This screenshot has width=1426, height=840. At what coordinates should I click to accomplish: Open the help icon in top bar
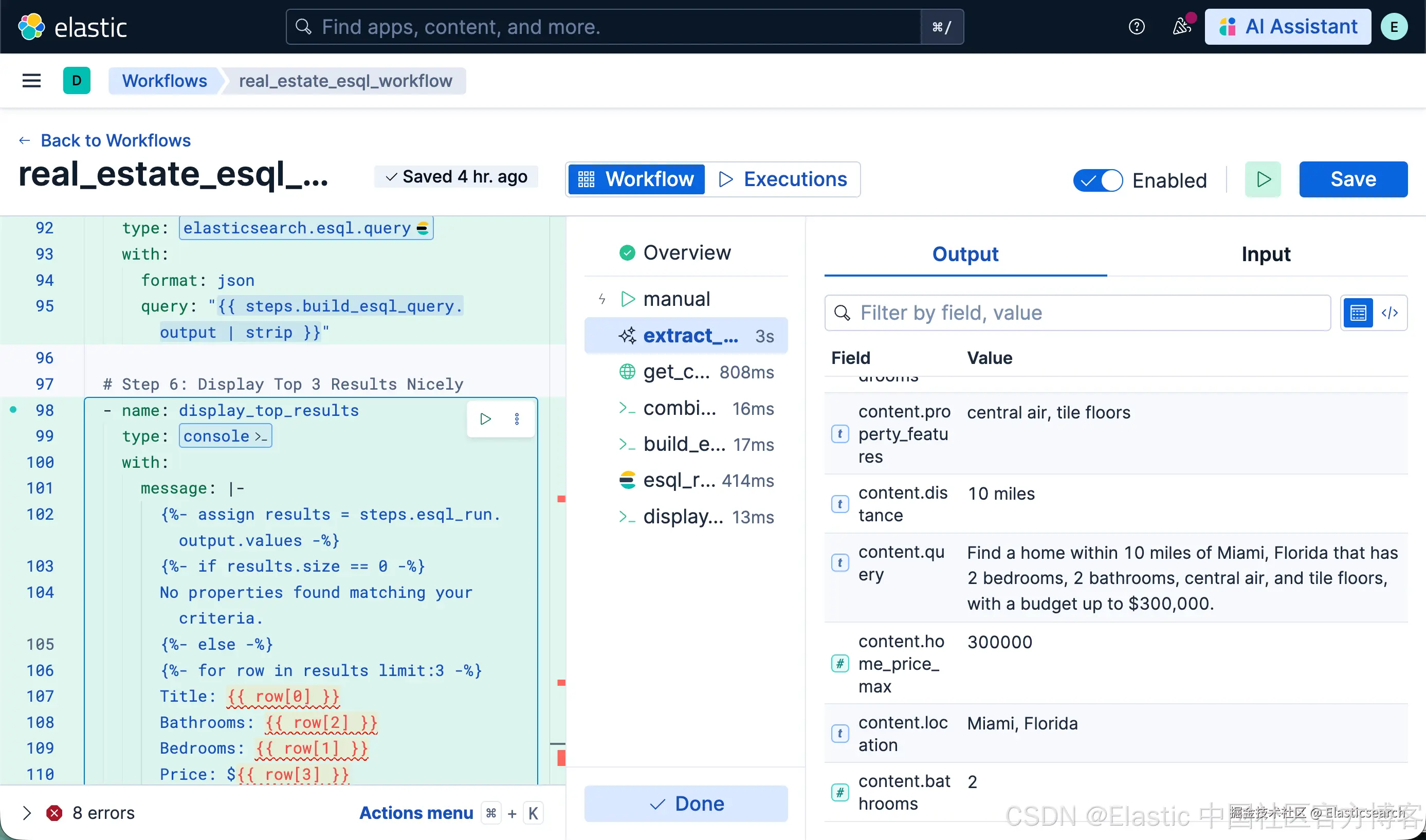coord(1136,27)
